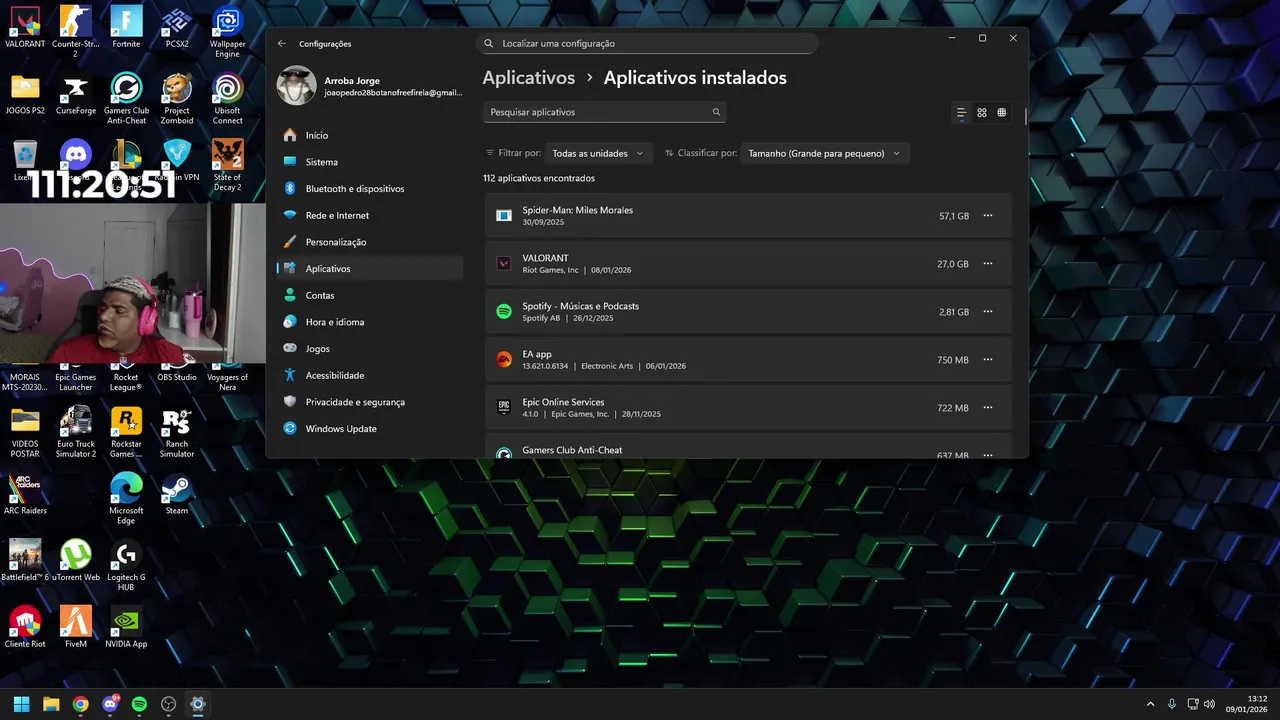Open Wallpaper Engine desktop shortcut
This screenshot has width=1280, height=720.
[x=228, y=32]
